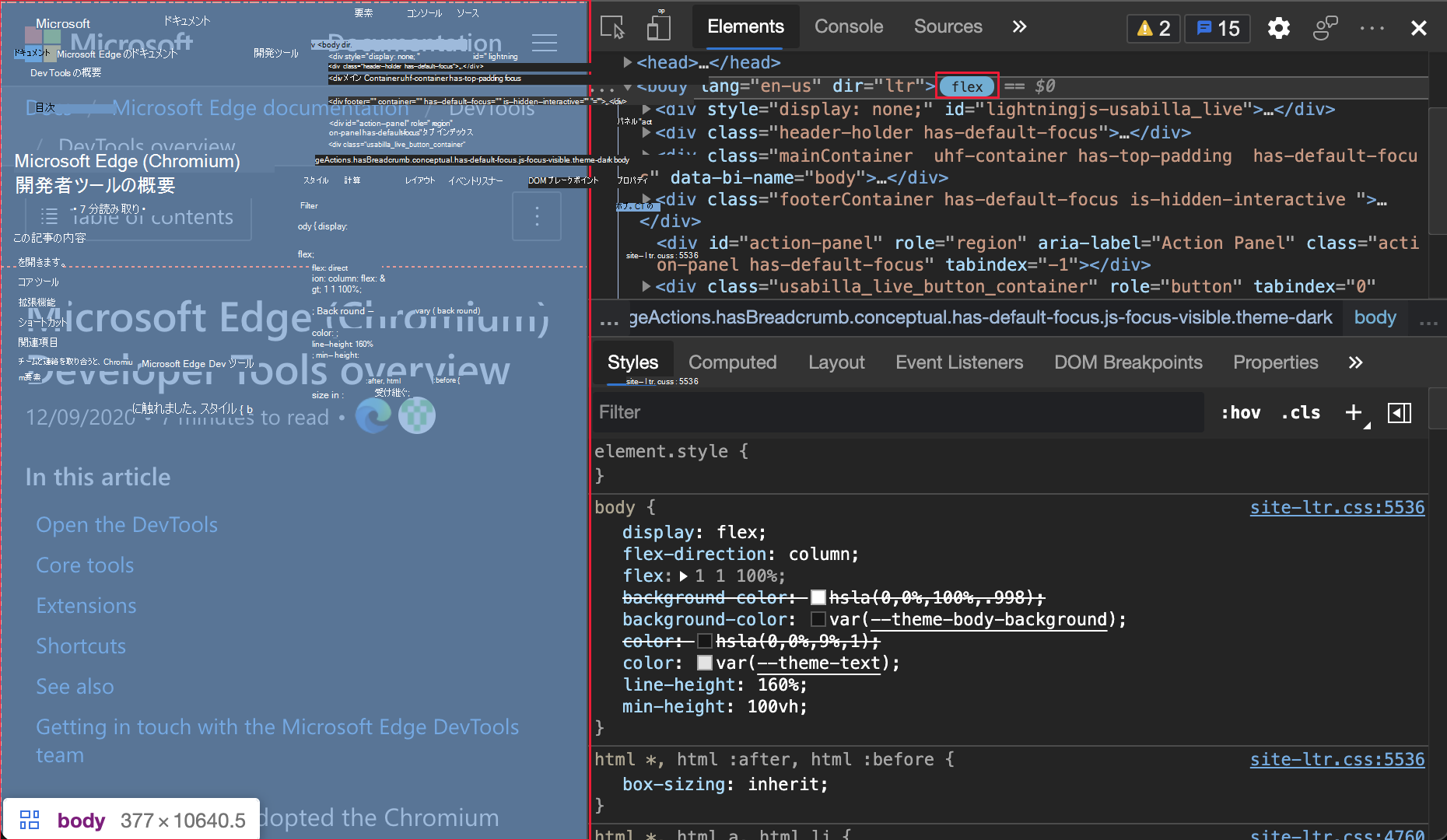The width and height of the screenshot is (1447, 840).
Task: Toggle the flex badge on the body element
Action: point(966,86)
